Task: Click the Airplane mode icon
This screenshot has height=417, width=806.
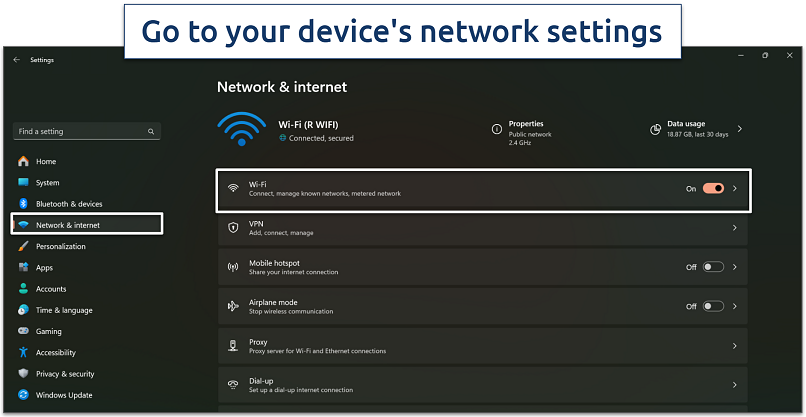Action: (x=233, y=306)
